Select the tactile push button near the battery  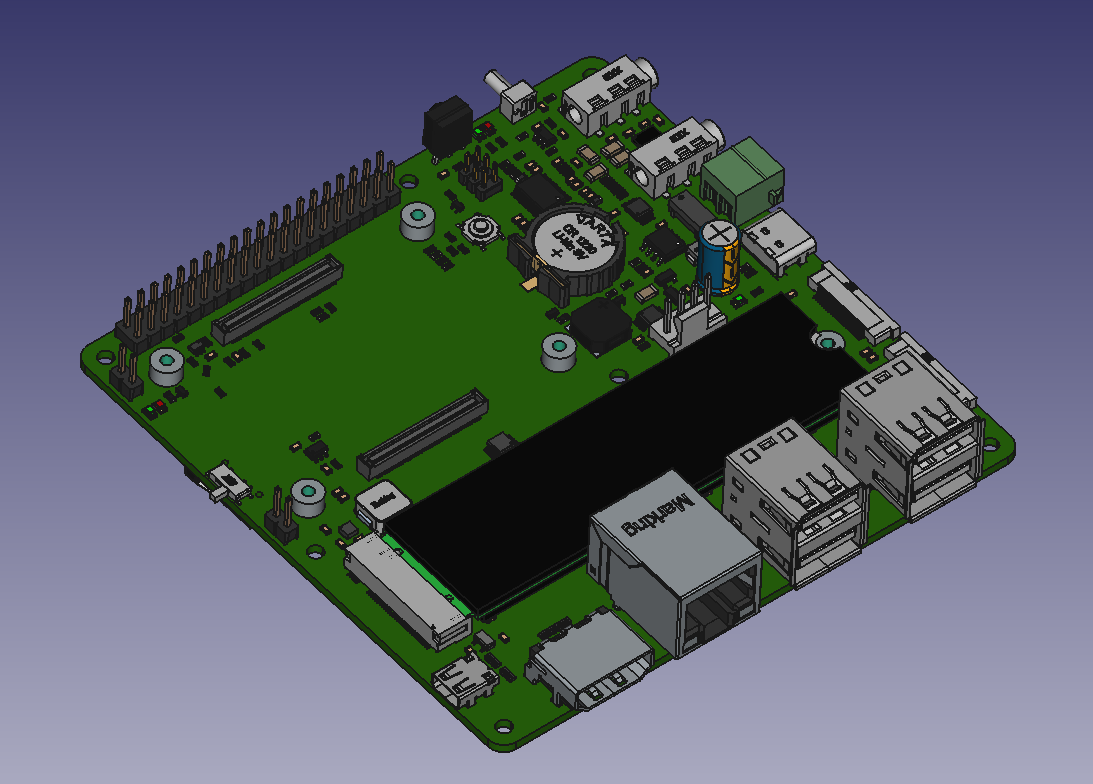(481, 230)
